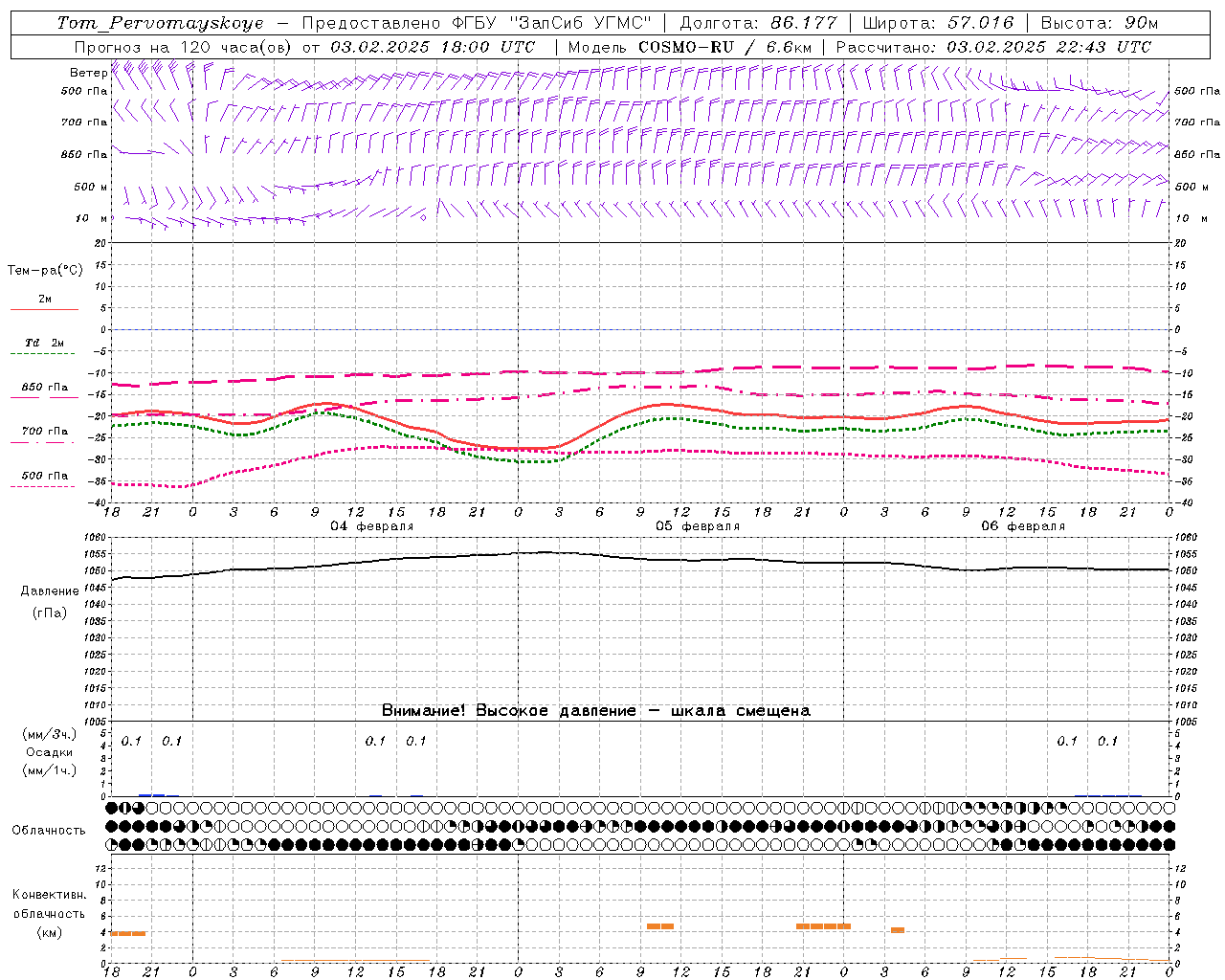Image resolution: width=1225 pixels, height=980 pixels.
Task: Click the 500 гПа legend dotted line sample
Action: pos(42,486)
